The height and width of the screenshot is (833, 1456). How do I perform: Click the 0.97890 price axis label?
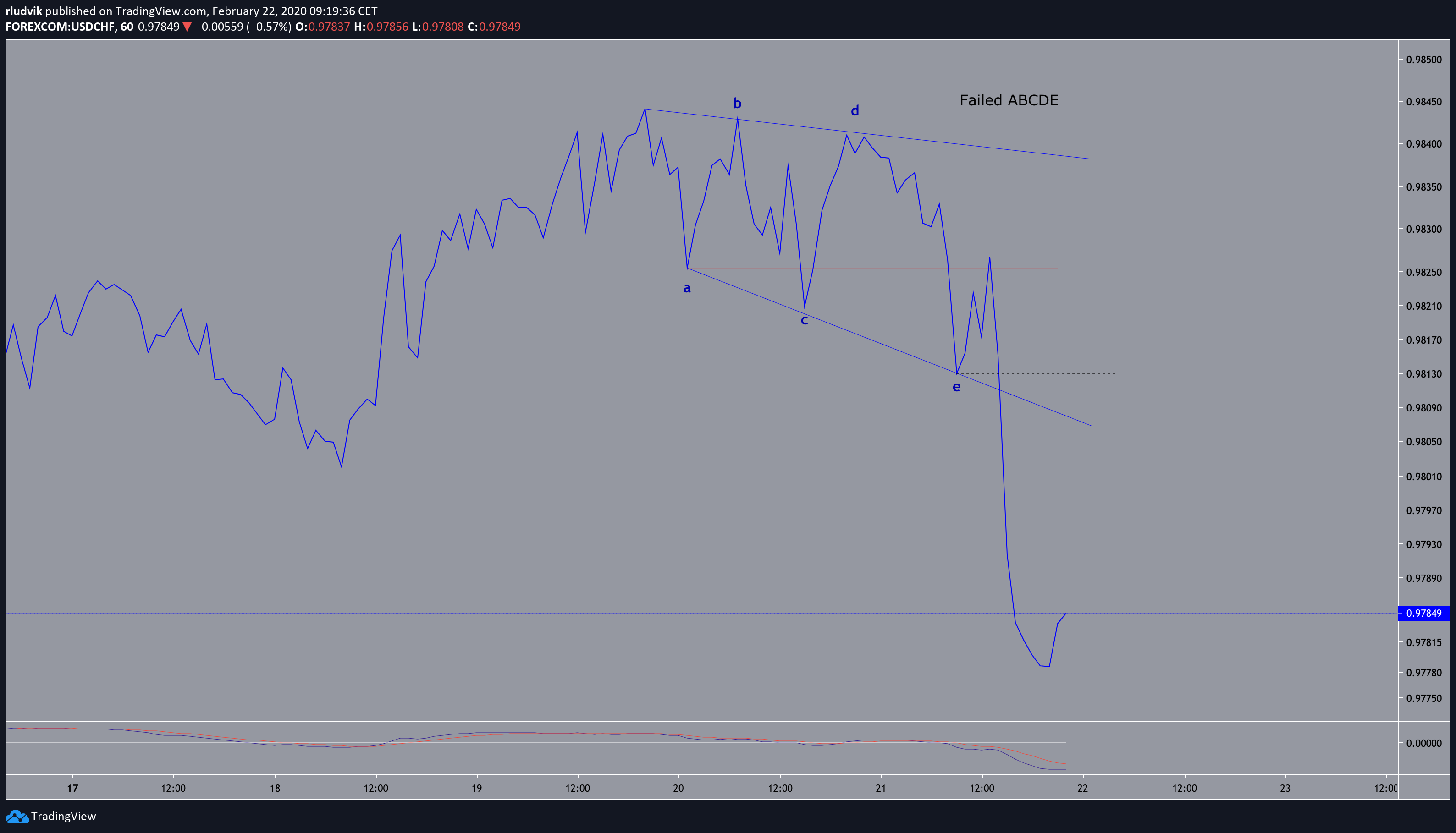click(1423, 578)
